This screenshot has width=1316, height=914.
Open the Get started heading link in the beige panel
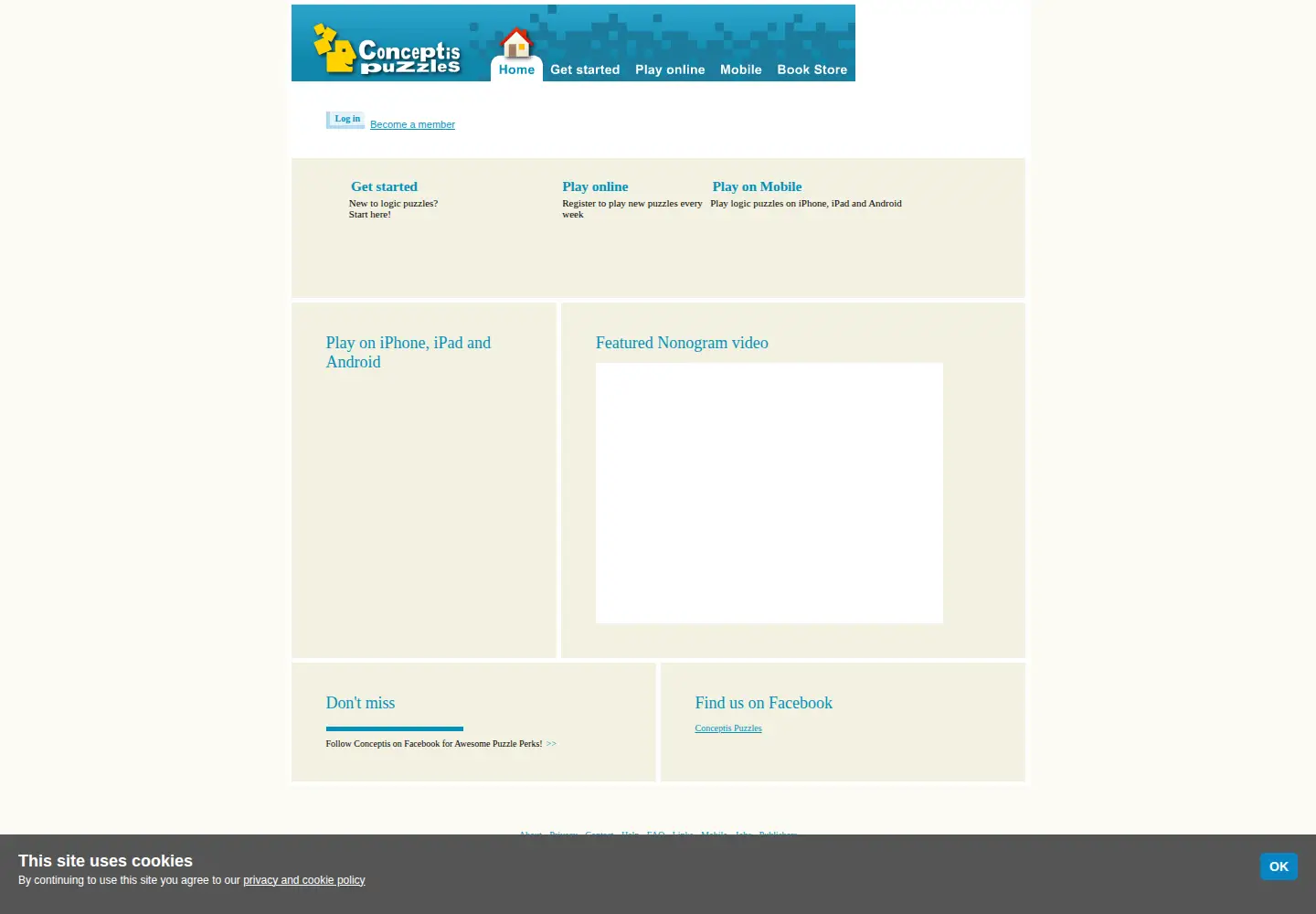[384, 186]
